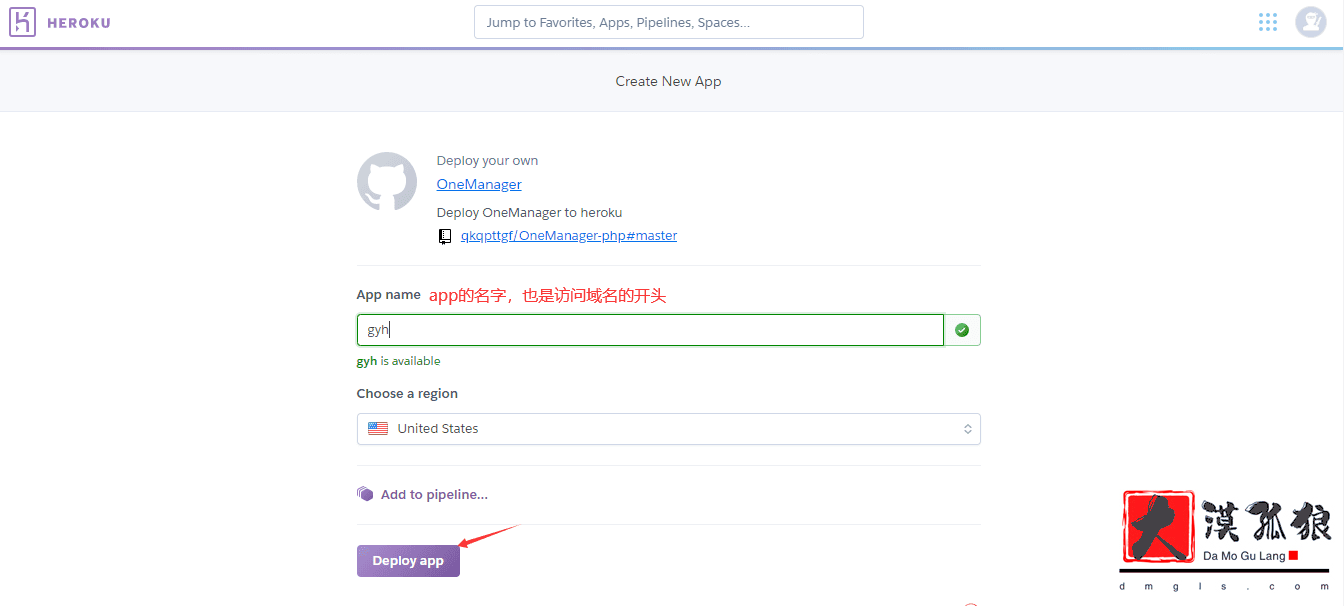Click the repository book icon

point(445,237)
